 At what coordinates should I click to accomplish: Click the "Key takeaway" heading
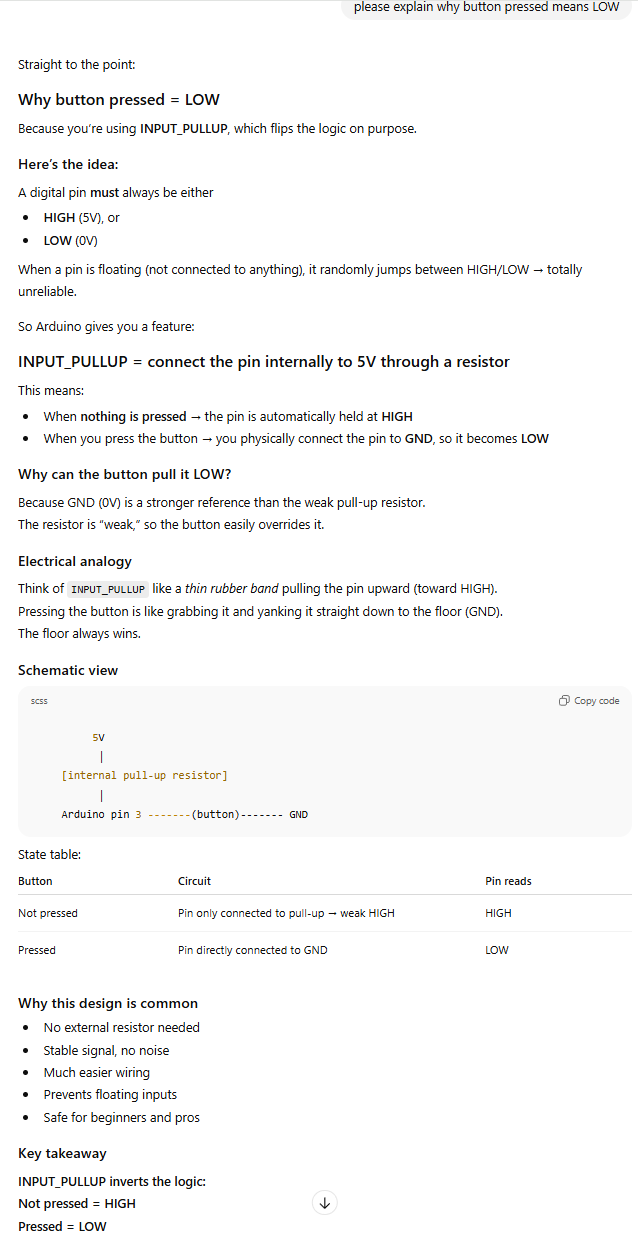(x=62, y=1153)
